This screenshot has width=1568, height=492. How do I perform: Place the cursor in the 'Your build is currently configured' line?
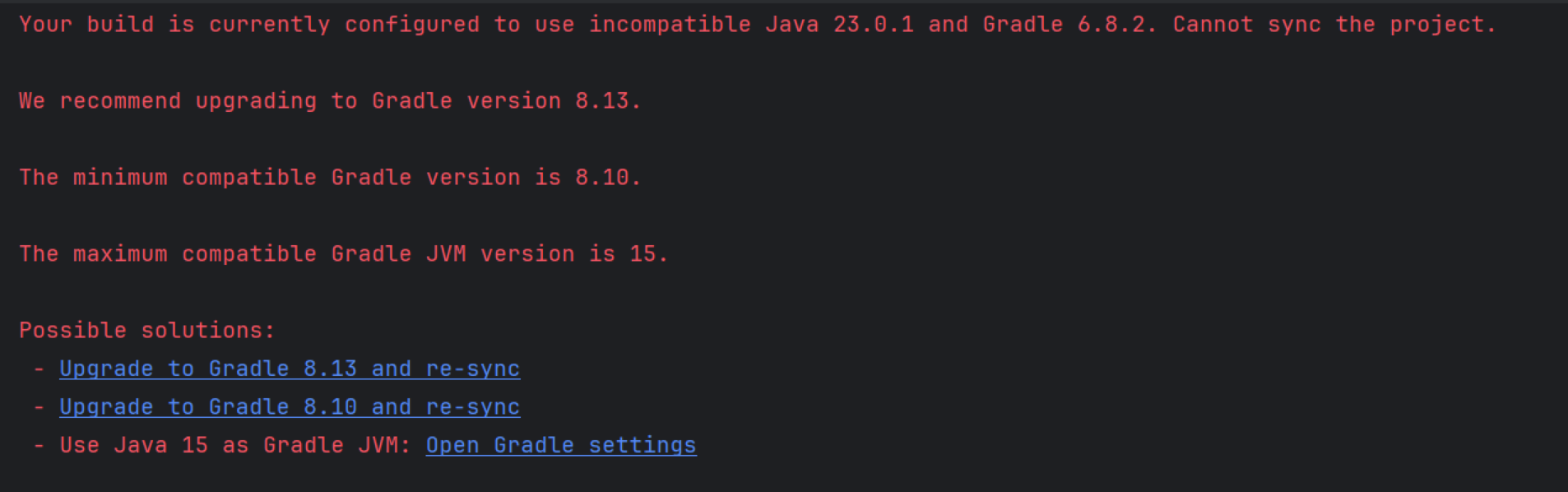[x=757, y=25]
